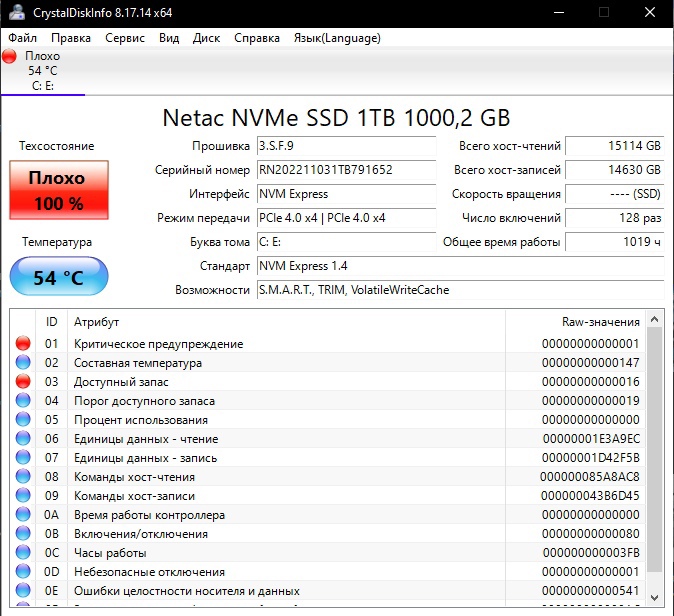The image size is (674, 616).
Task: Click the red disk status icon above Плохо 54 °C
Action: (x=11, y=57)
